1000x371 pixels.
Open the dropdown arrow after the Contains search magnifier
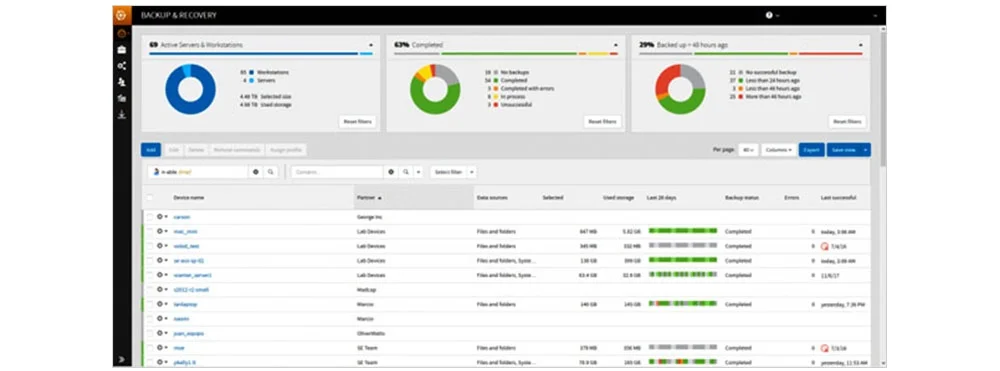tap(418, 172)
